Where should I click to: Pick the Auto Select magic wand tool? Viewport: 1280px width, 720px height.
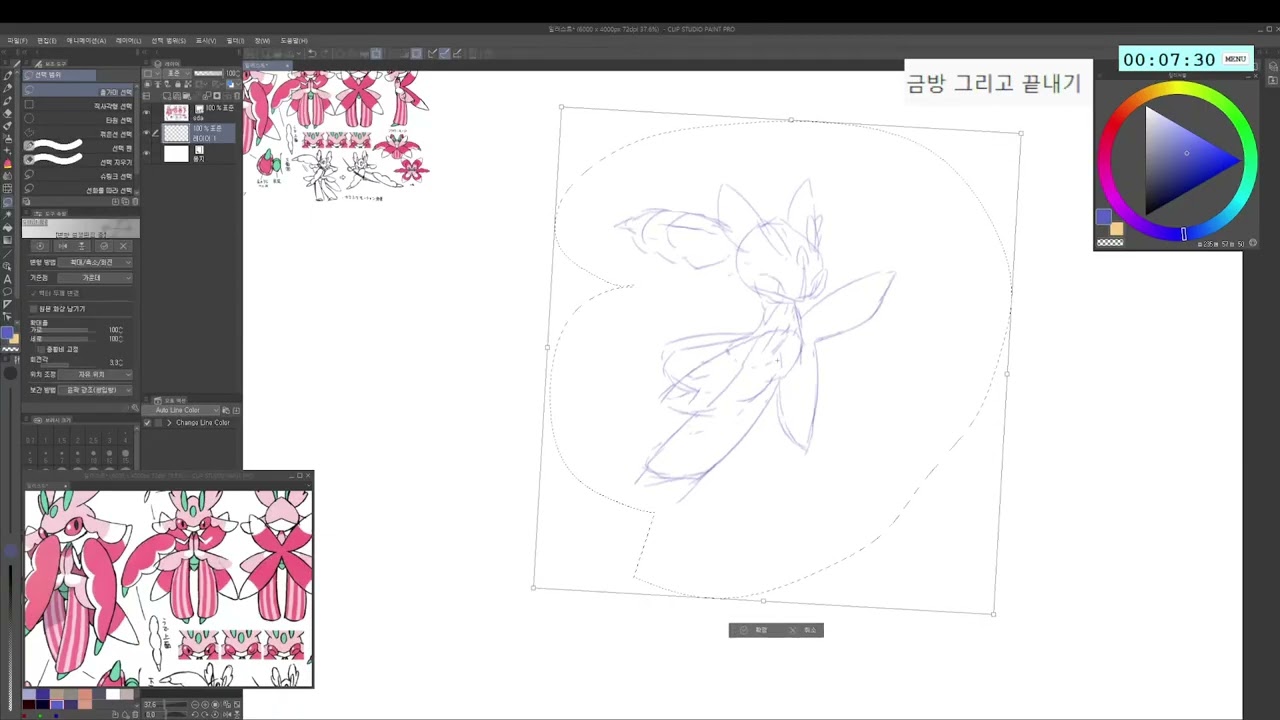[8, 214]
